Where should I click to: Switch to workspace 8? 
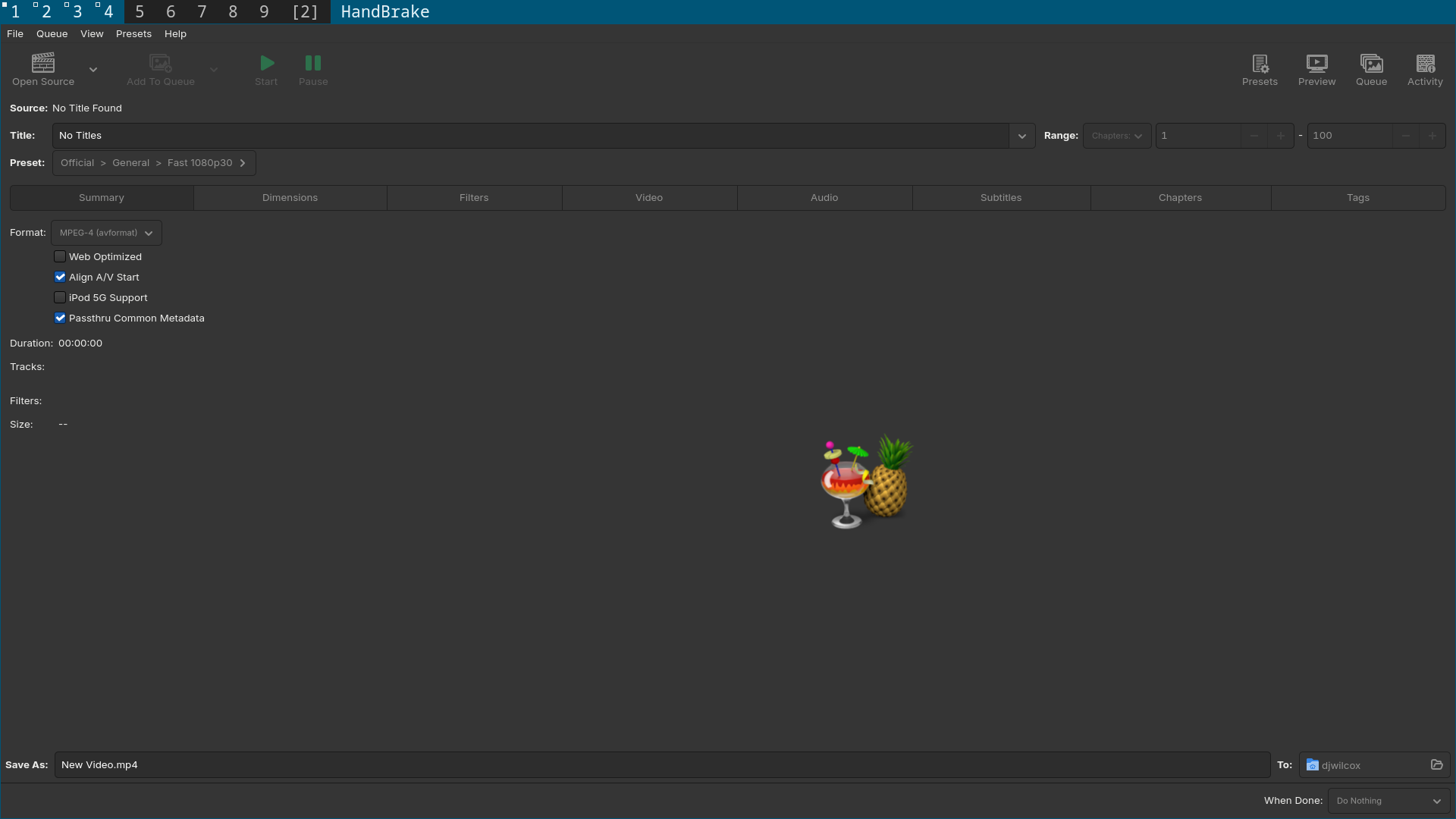[233, 11]
